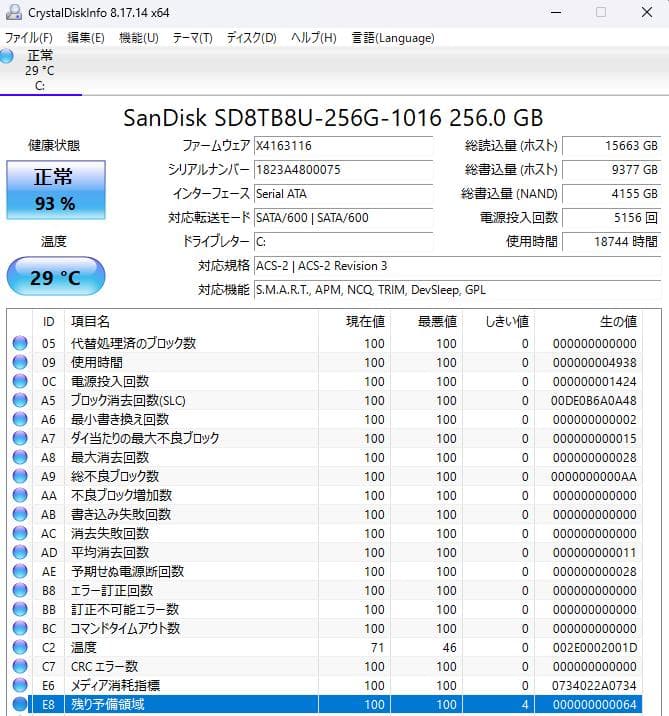Click the 29 °C temperature button
This screenshot has height=716, width=669.
[56, 277]
